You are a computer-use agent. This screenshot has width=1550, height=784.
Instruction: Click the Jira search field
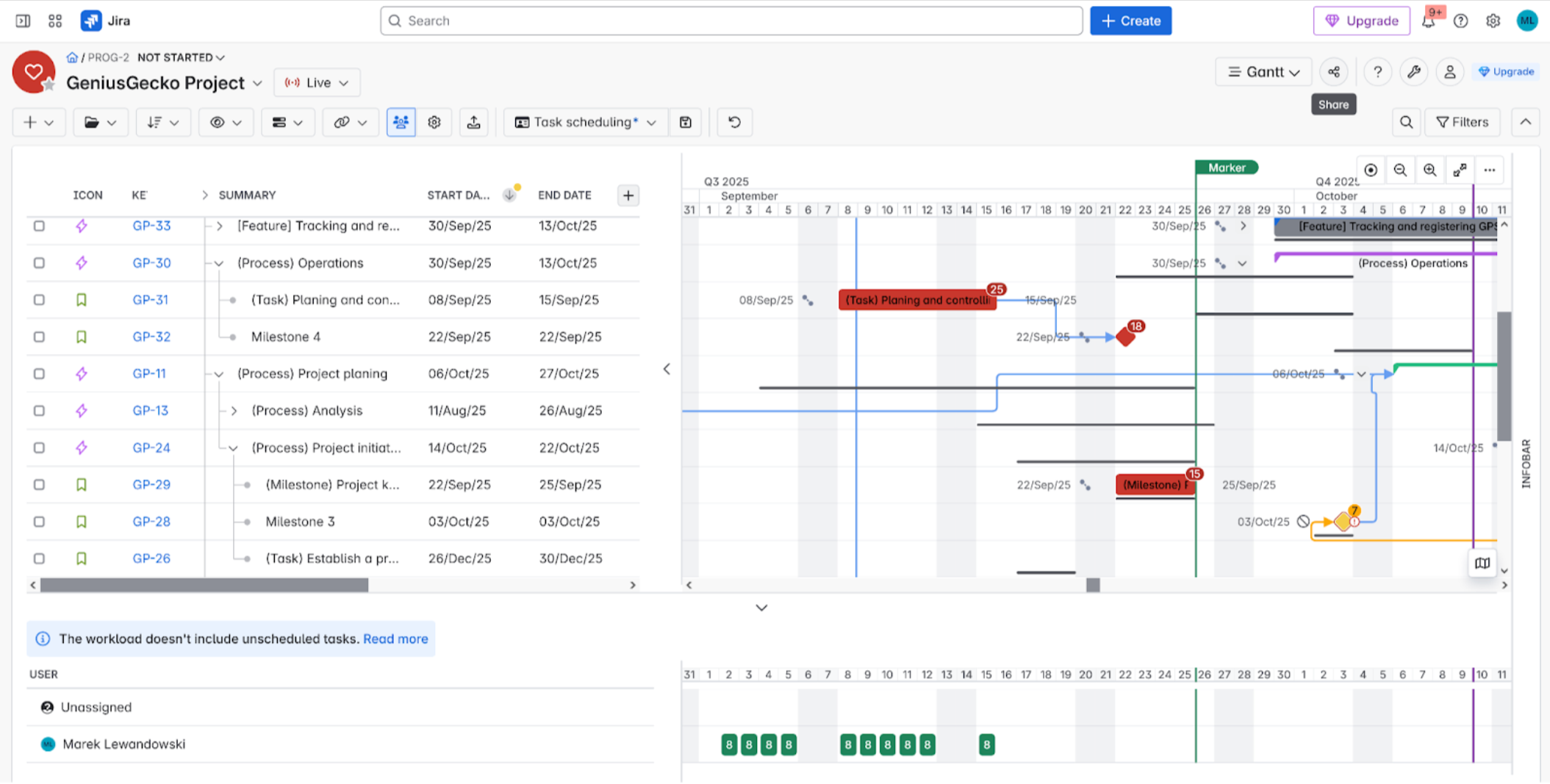pos(731,21)
